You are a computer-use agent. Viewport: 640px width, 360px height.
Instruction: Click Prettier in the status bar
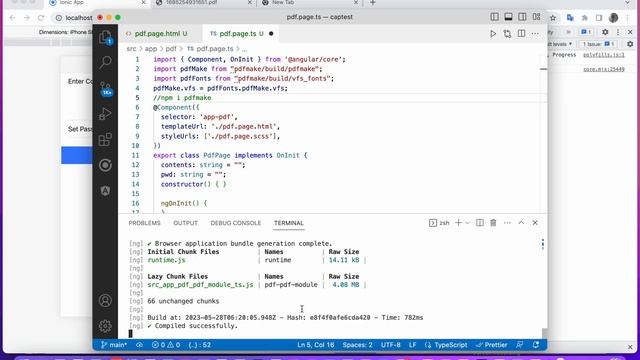coord(491,345)
